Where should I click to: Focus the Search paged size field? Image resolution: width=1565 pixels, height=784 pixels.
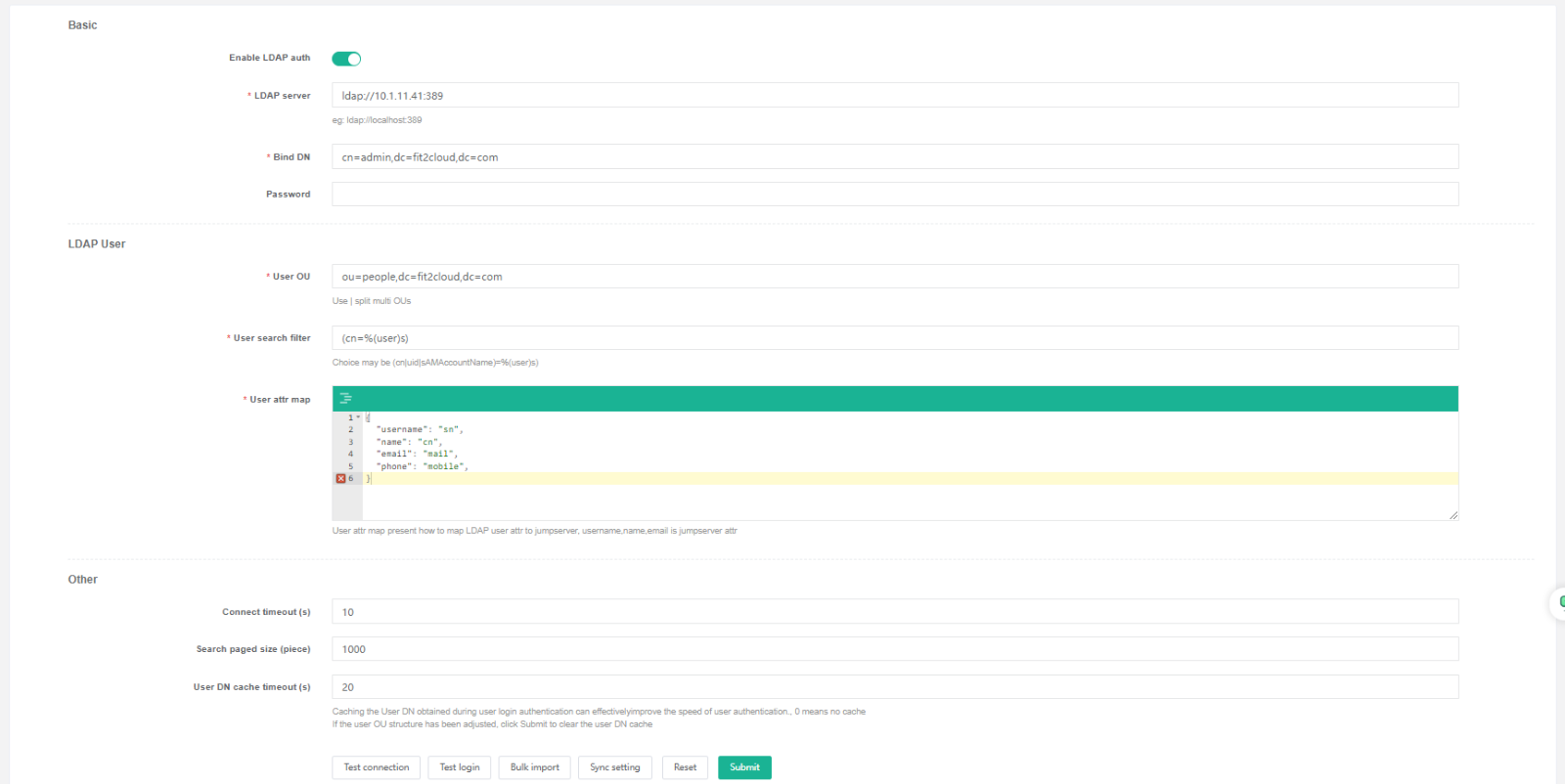pyautogui.click(x=894, y=649)
